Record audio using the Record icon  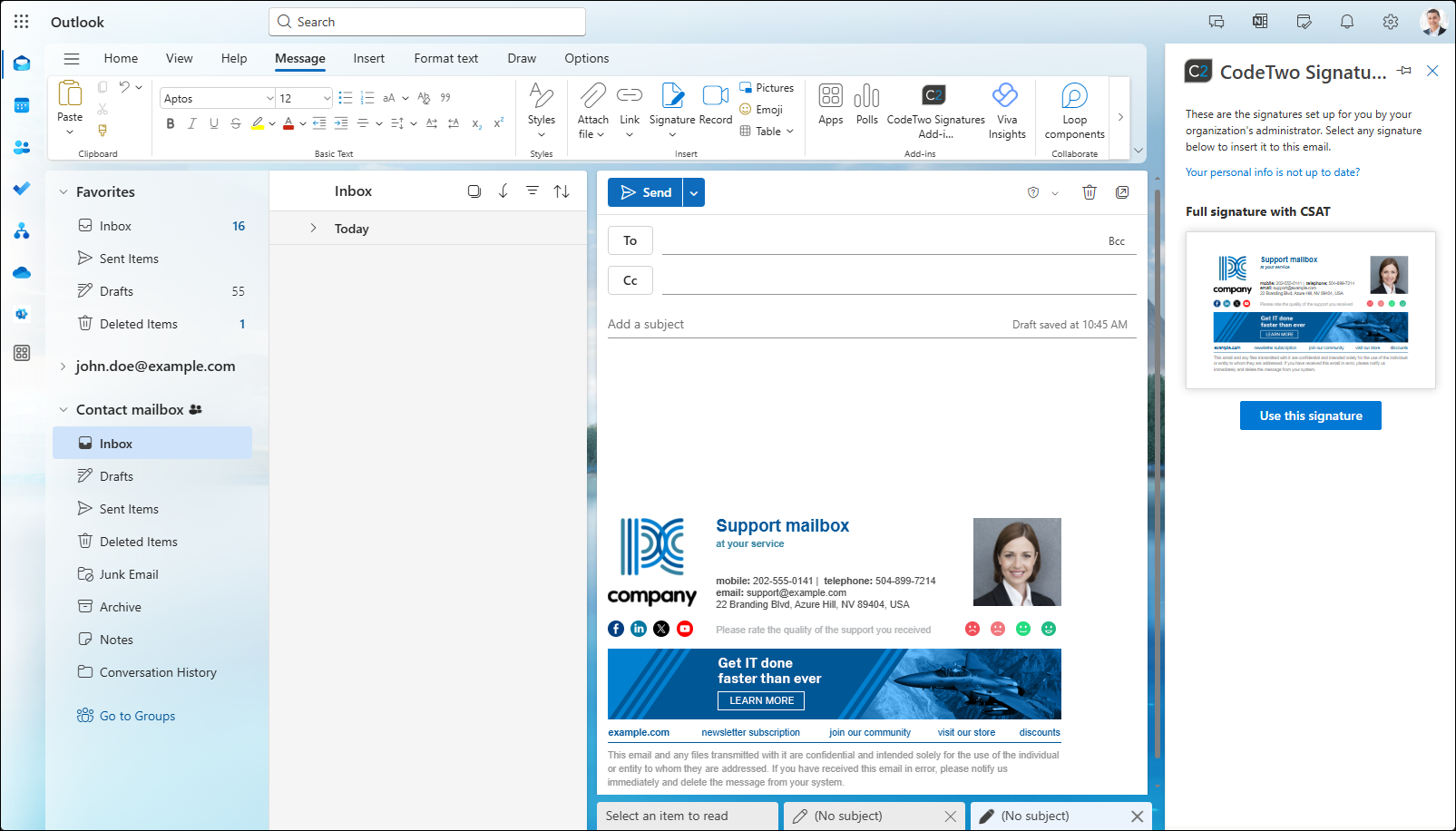coord(715,107)
